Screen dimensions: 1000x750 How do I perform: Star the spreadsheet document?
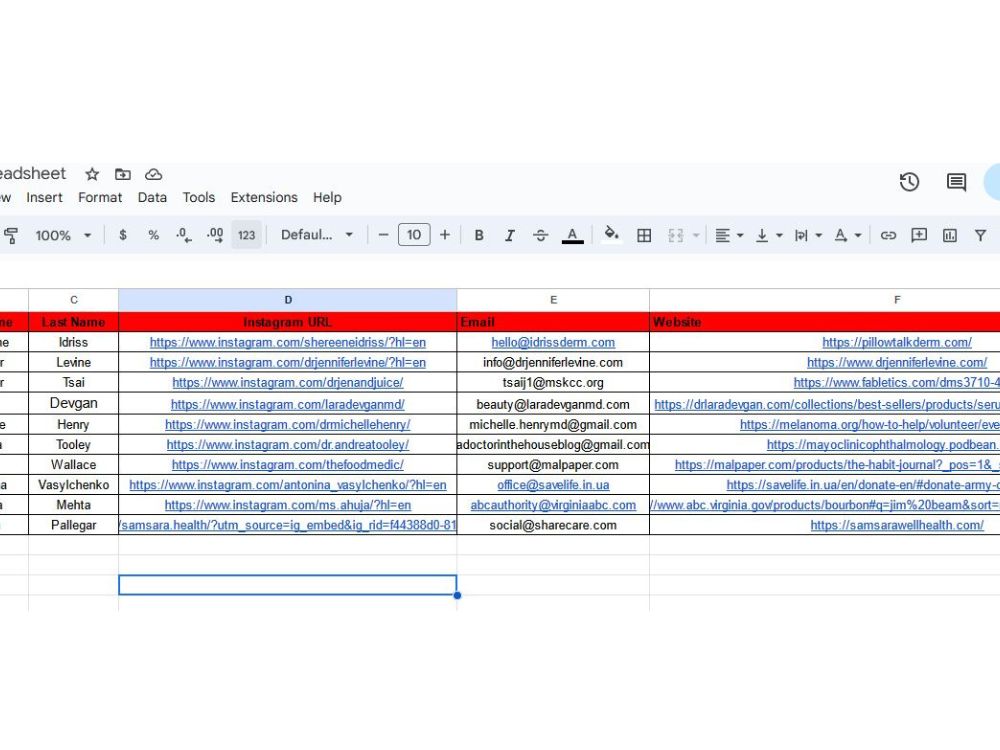pyautogui.click(x=92, y=174)
